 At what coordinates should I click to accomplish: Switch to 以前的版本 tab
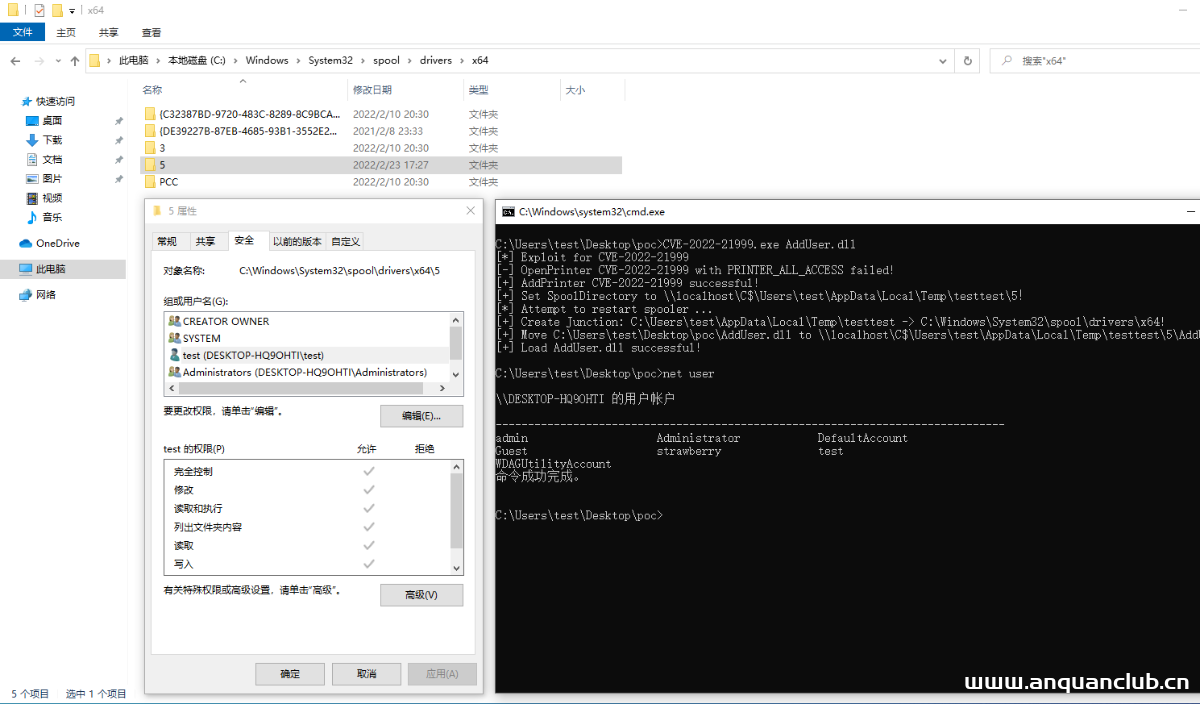[297, 241]
